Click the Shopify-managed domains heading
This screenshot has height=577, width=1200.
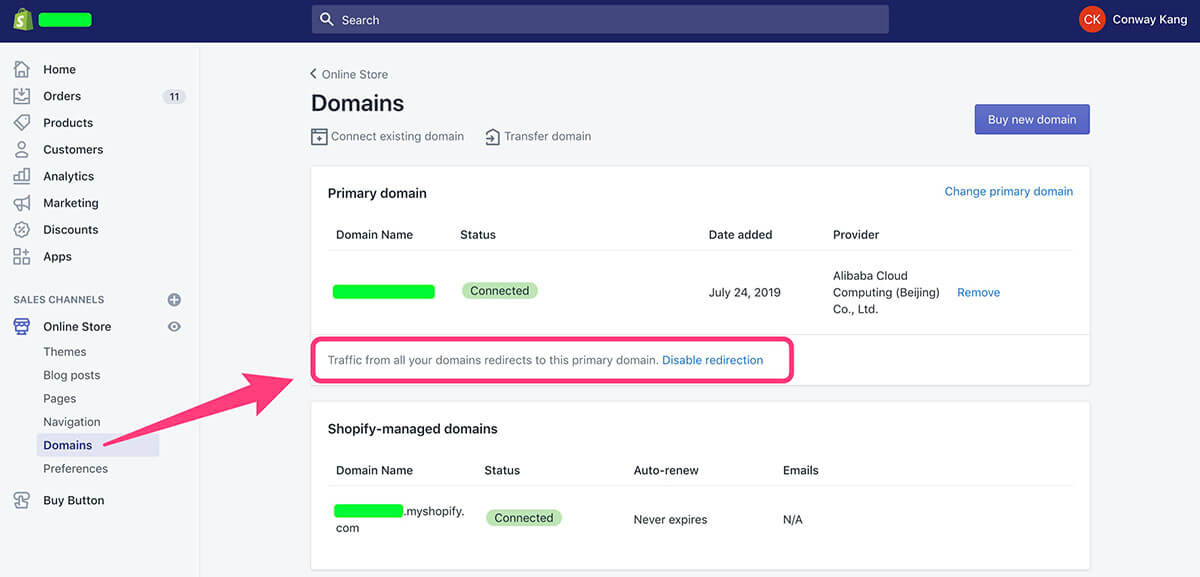pyautogui.click(x=413, y=428)
